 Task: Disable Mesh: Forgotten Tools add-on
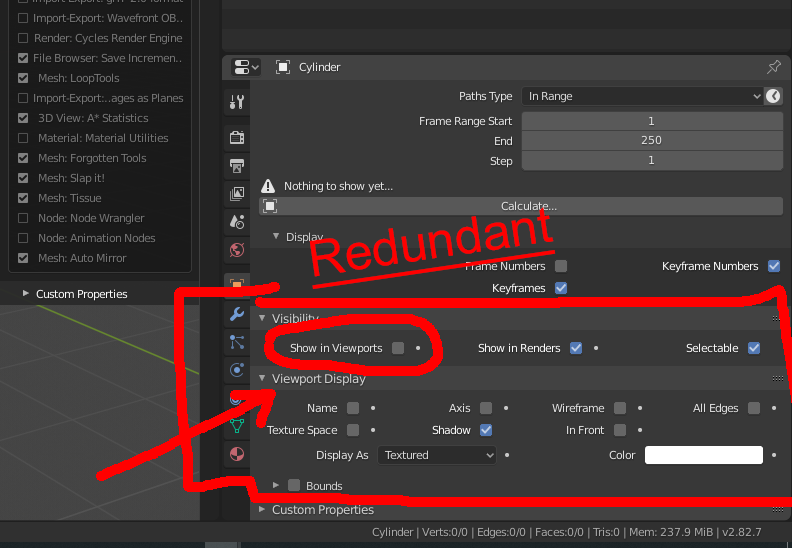tap(23, 158)
